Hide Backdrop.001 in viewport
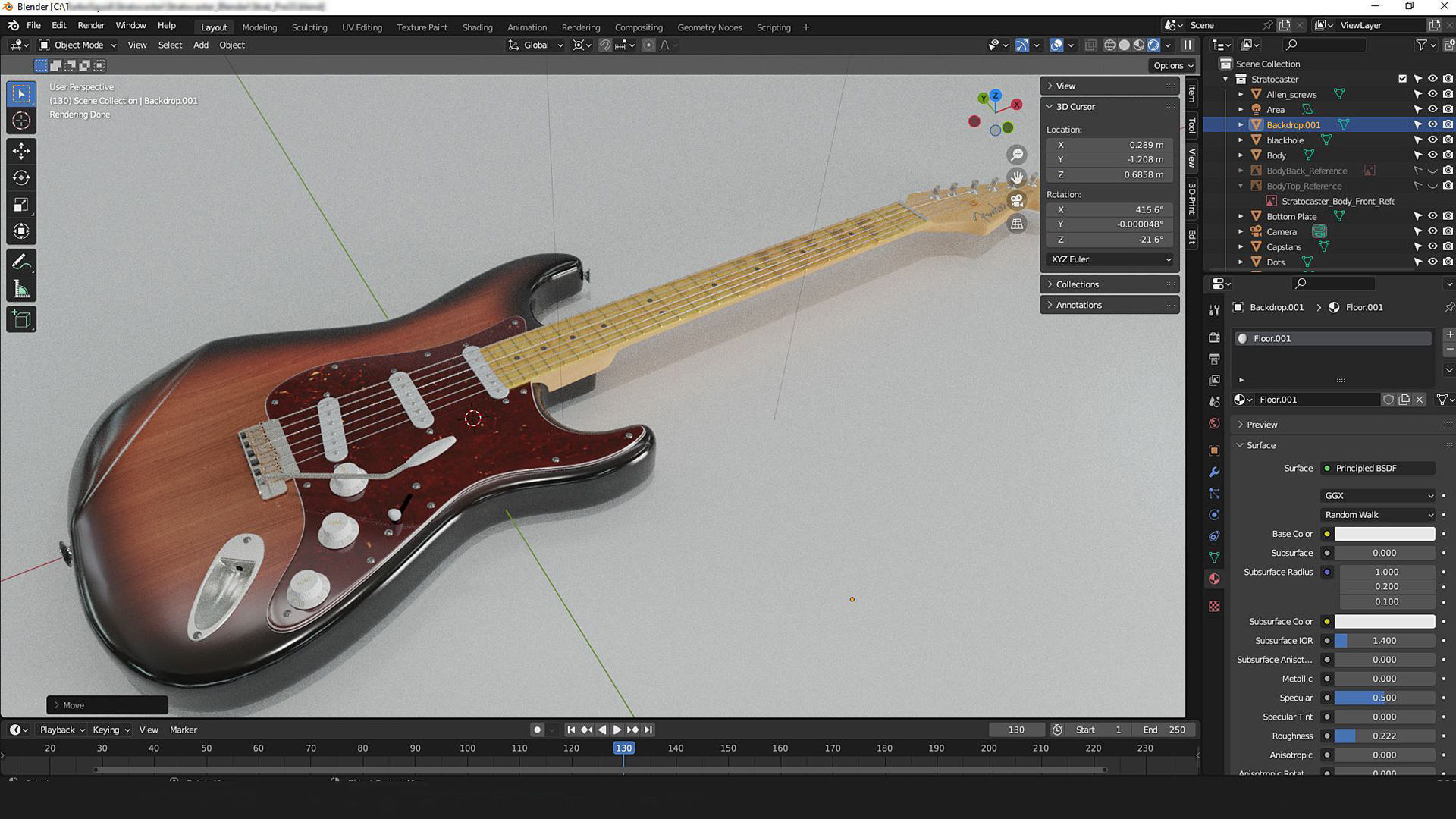 tap(1432, 124)
